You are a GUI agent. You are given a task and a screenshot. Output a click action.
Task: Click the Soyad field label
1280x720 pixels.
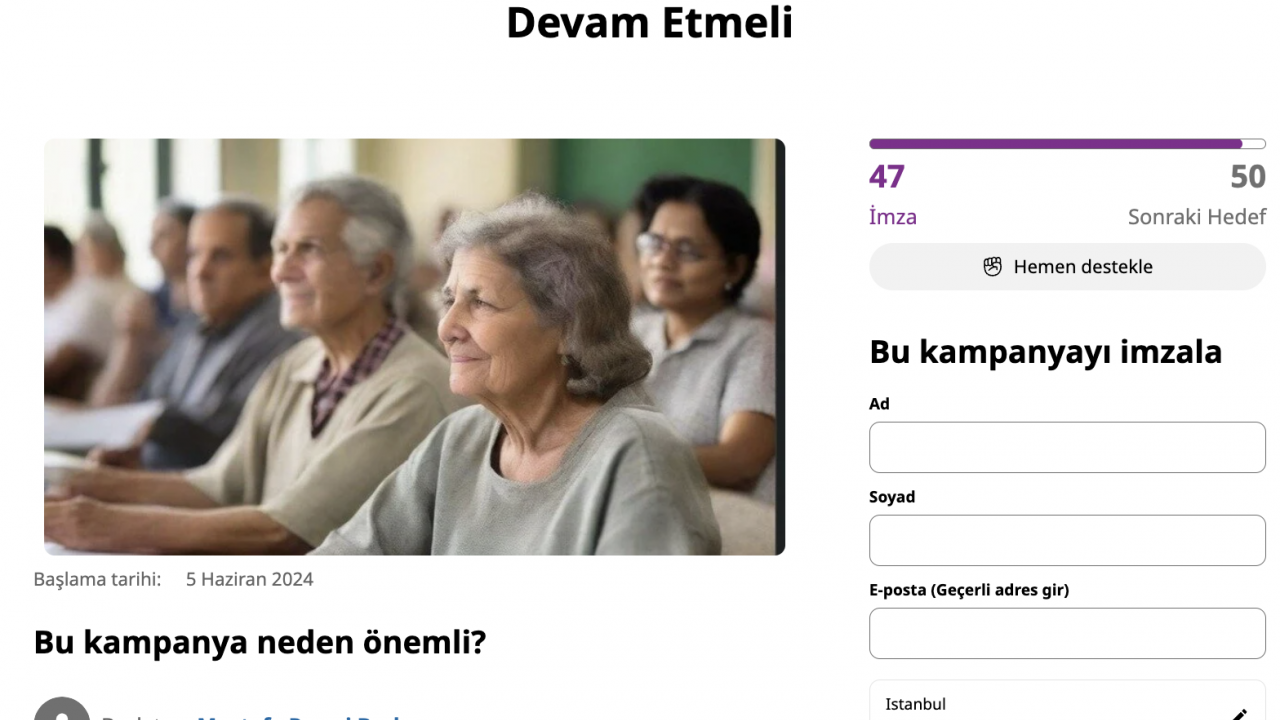(892, 497)
